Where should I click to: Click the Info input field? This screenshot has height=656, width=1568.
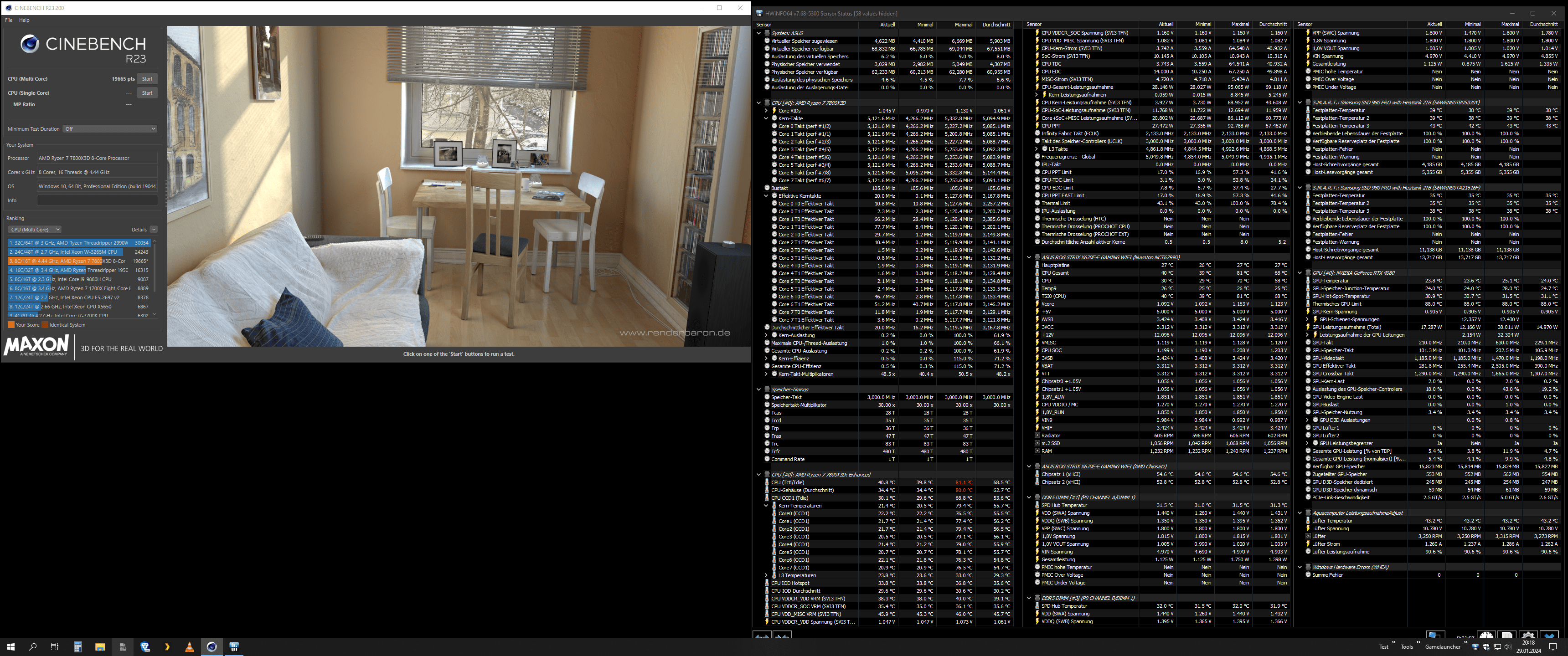coord(98,200)
